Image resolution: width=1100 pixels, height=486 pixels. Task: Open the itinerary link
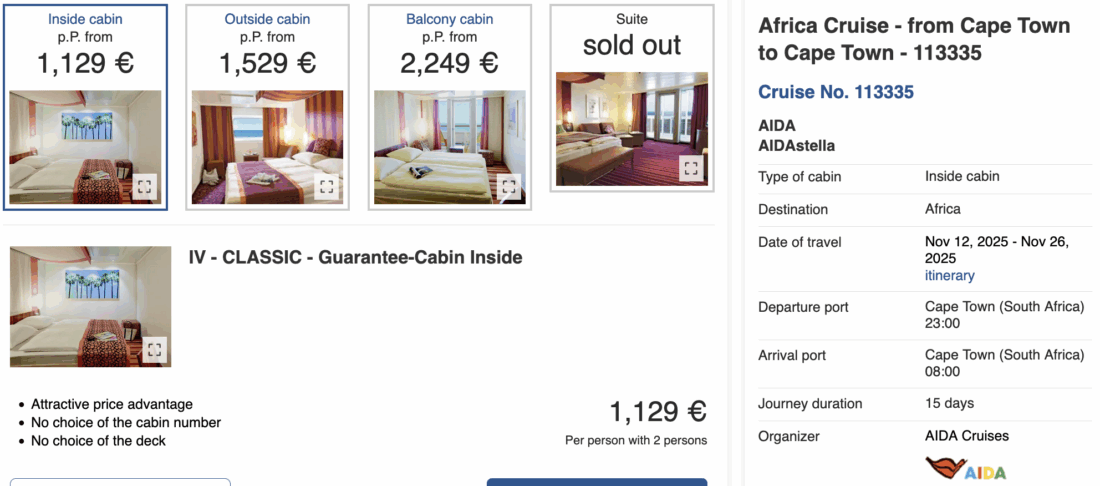pos(949,275)
